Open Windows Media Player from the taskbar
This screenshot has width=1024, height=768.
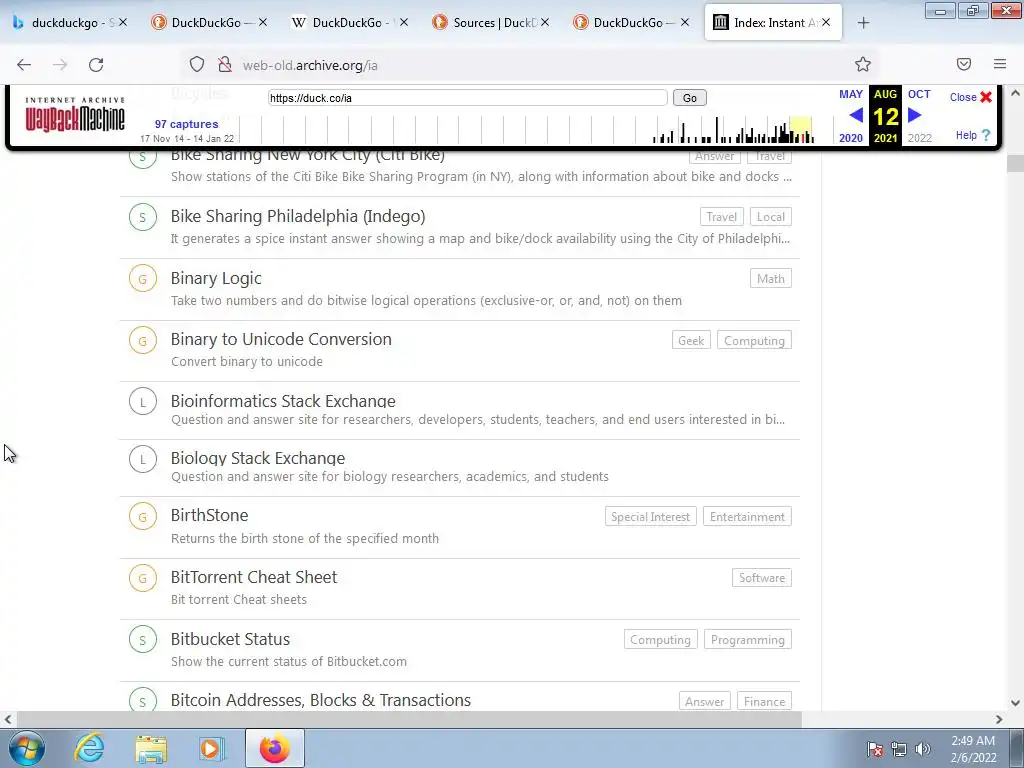pyautogui.click(x=211, y=748)
